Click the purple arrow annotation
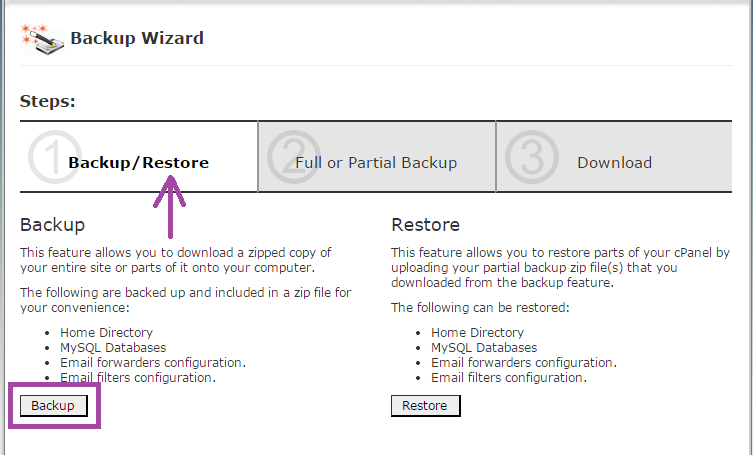This screenshot has height=455, width=753. point(170,207)
